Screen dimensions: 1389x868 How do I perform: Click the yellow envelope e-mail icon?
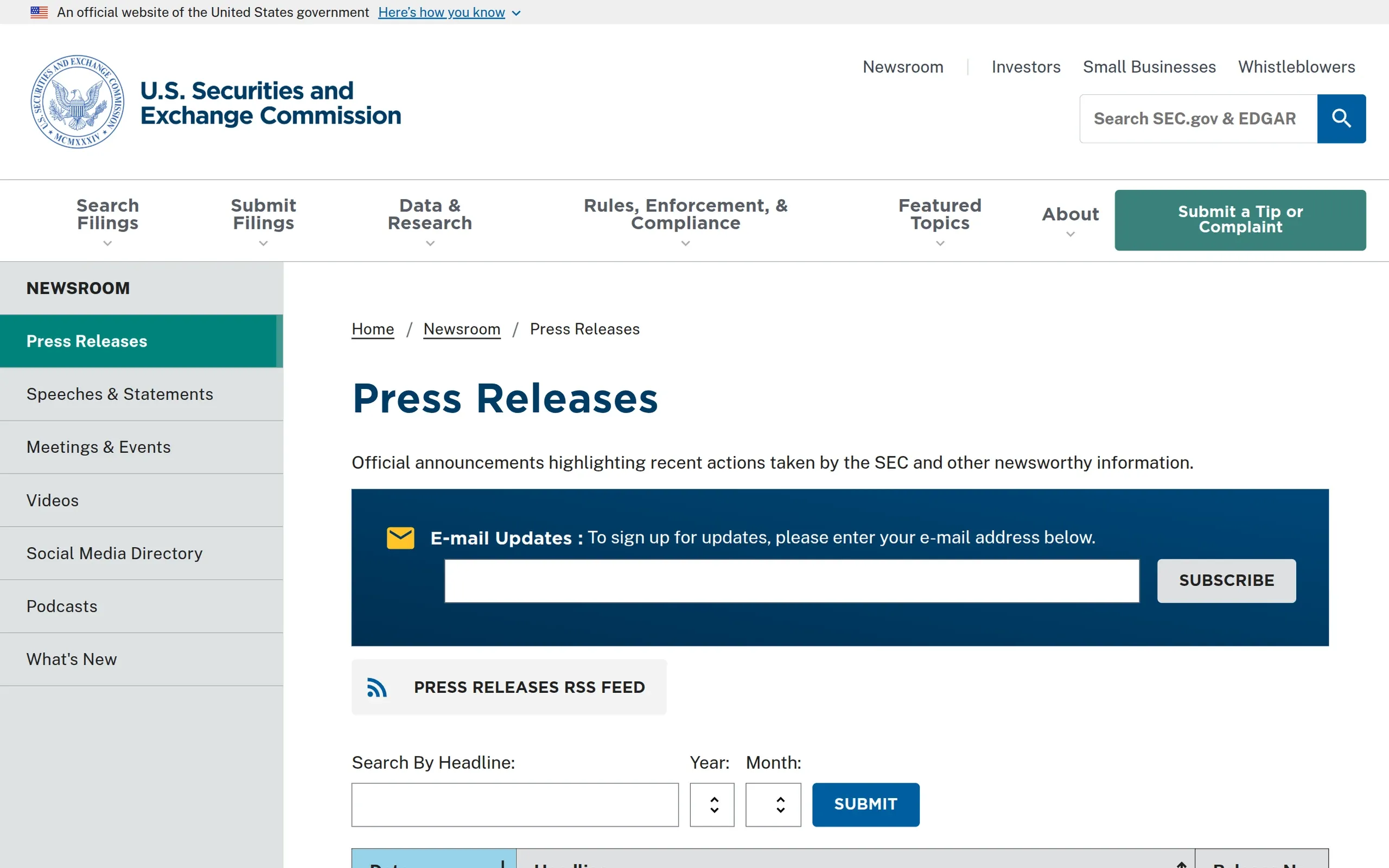point(400,538)
